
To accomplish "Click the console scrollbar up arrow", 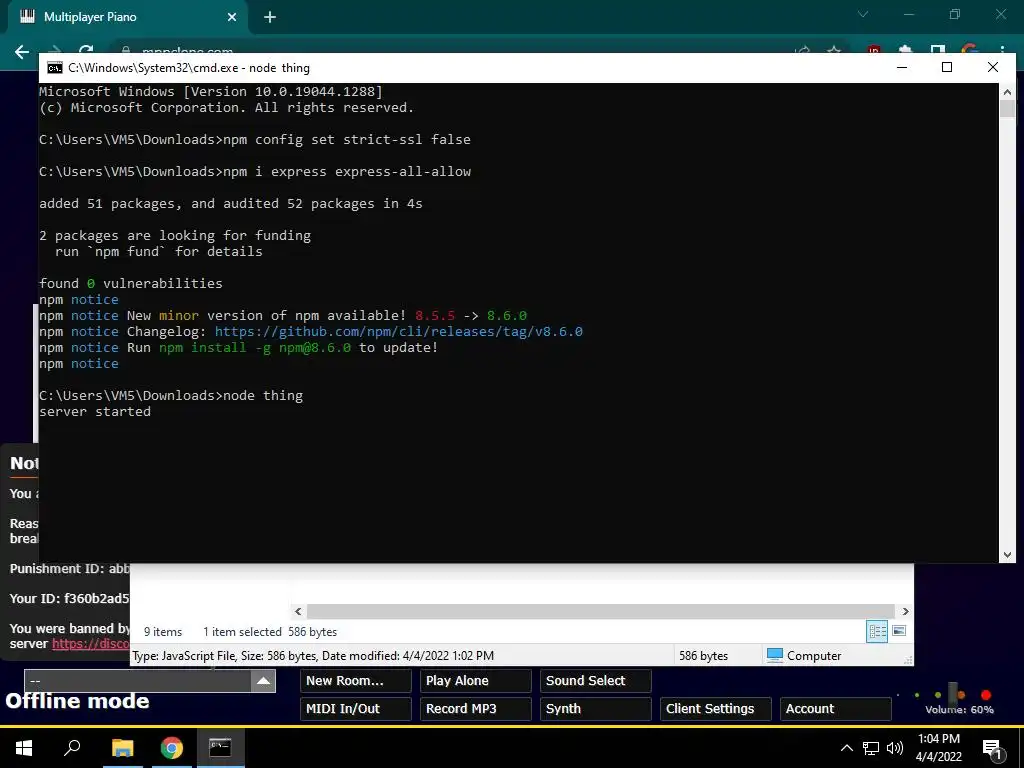I will coord(1007,91).
